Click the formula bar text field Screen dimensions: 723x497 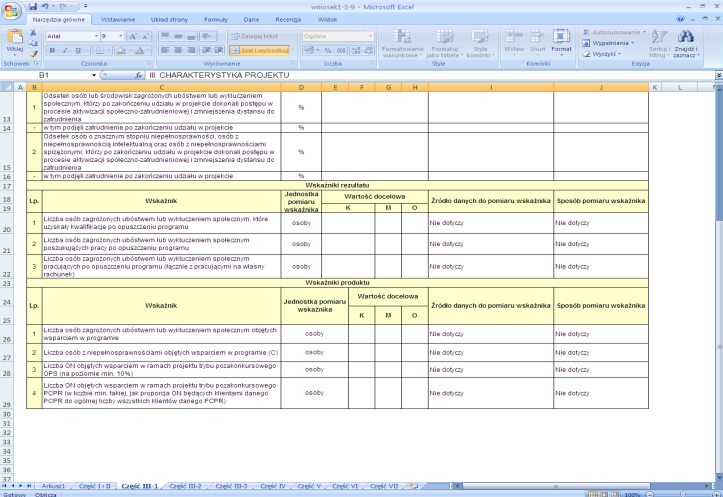(430, 75)
